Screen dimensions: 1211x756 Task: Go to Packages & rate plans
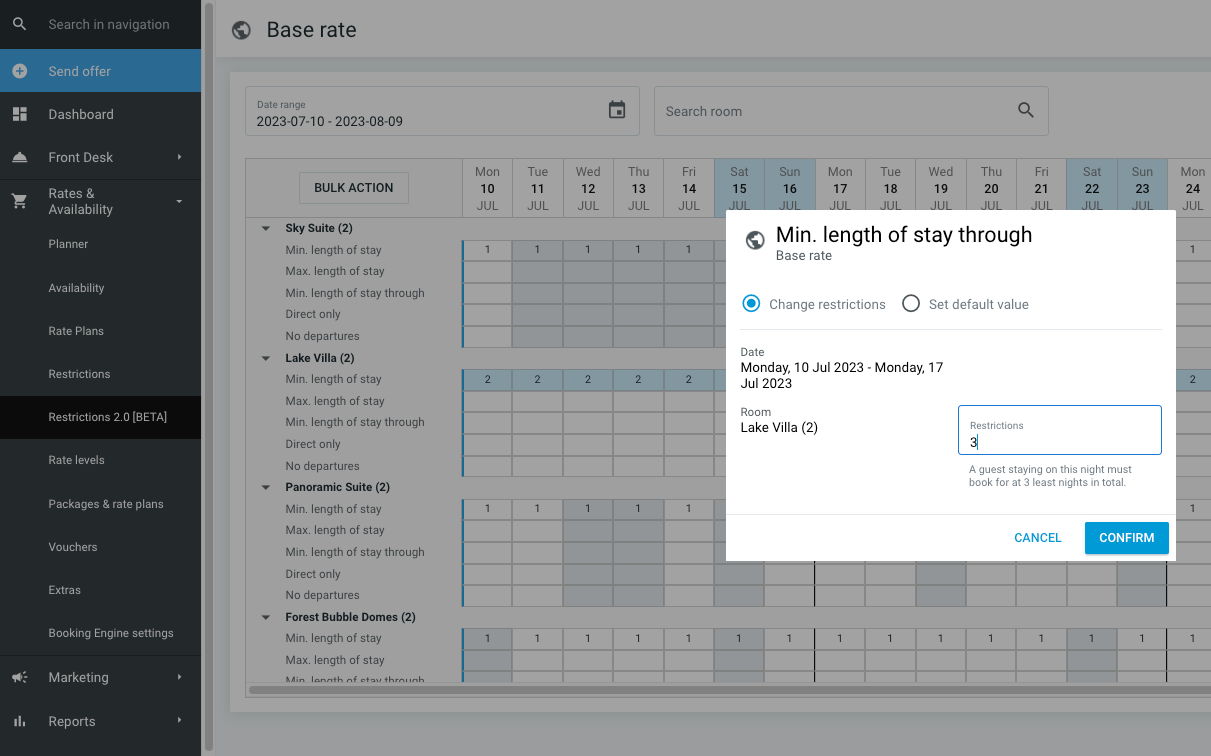pos(106,504)
